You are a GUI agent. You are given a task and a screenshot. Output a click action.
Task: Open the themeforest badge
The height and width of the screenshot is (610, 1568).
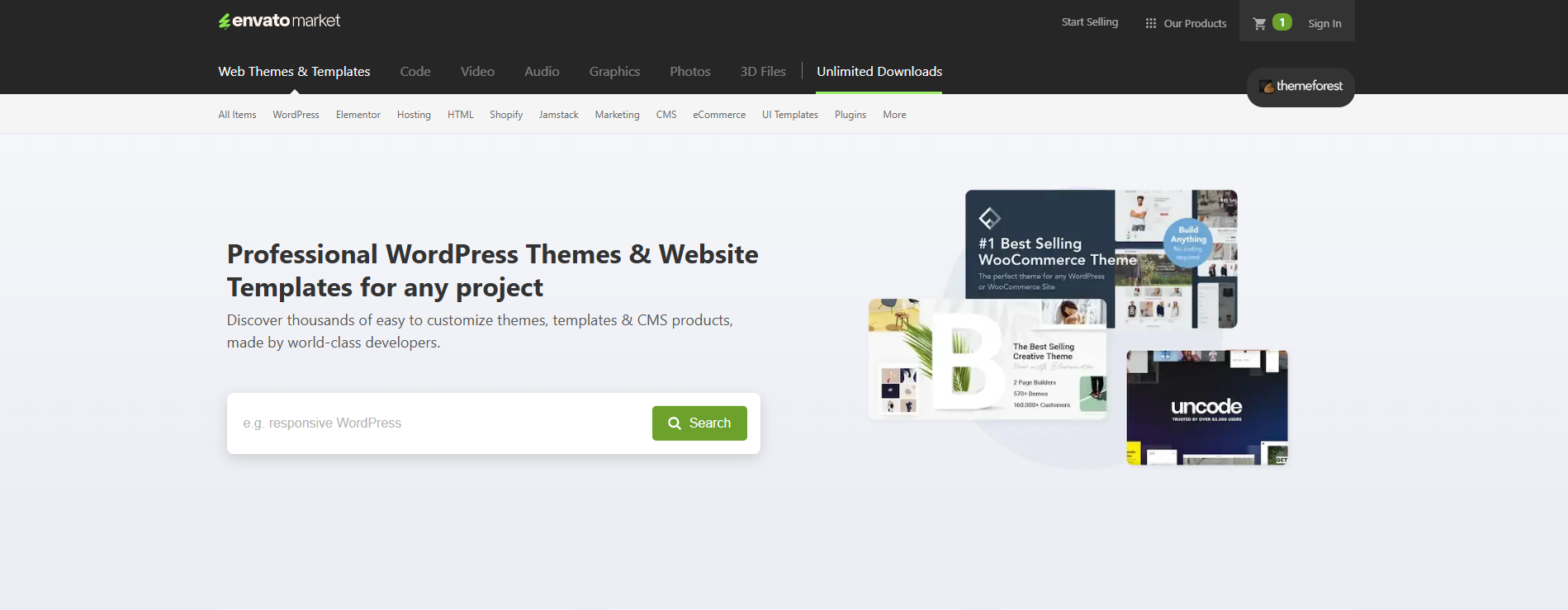(1300, 87)
